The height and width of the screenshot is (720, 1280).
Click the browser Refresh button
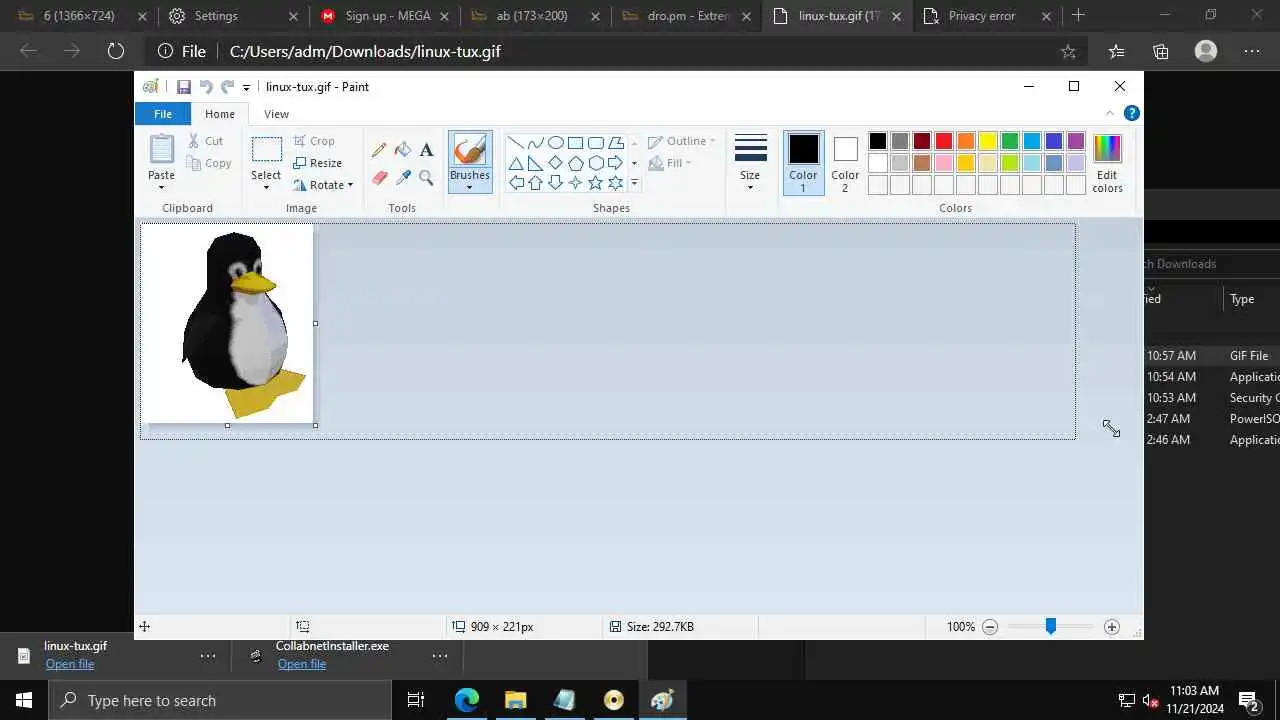(115, 51)
